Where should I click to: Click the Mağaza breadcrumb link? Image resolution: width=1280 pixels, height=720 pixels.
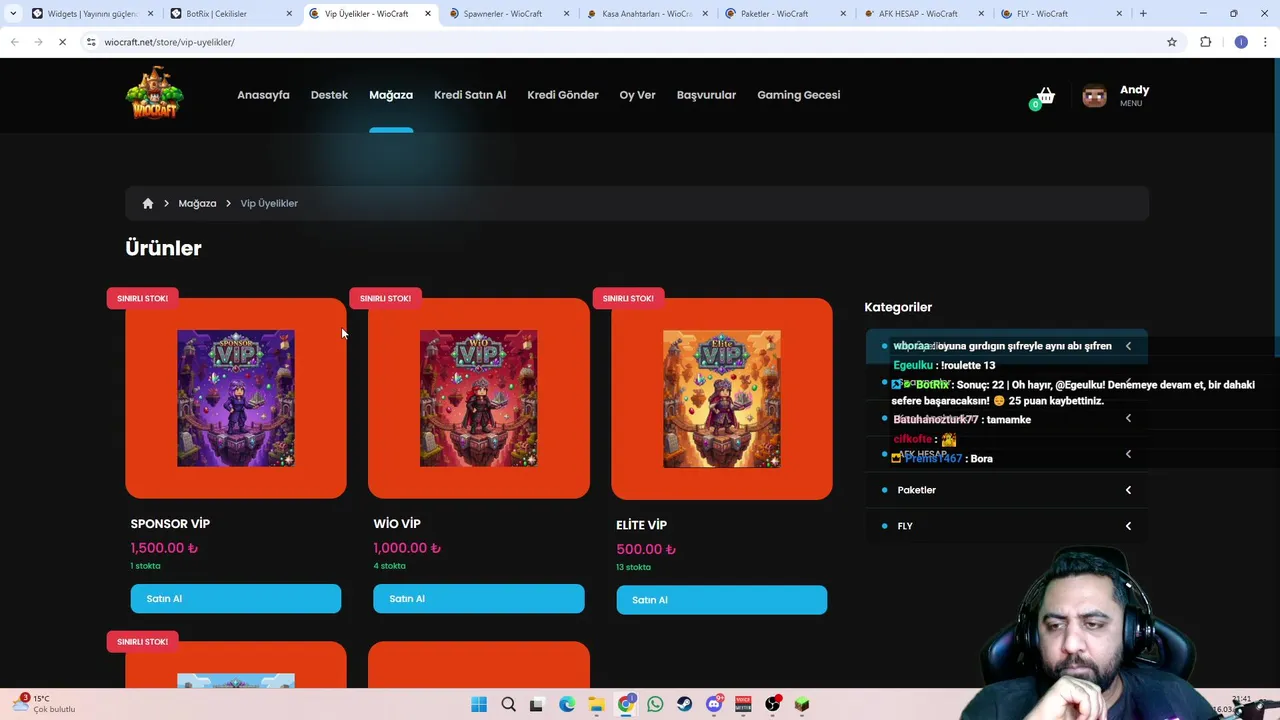click(x=197, y=203)
